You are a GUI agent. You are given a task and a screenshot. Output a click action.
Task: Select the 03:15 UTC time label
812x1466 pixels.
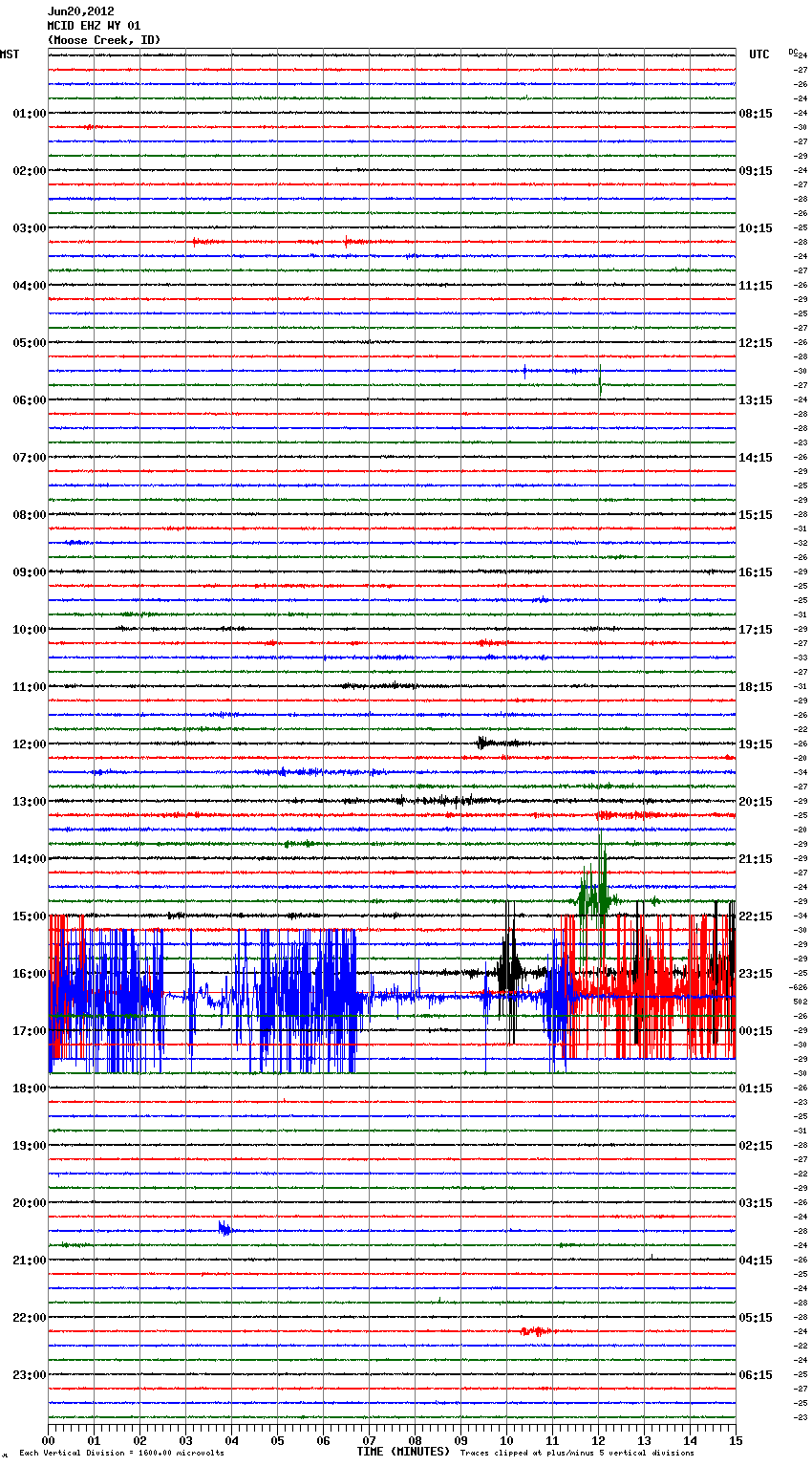tap(756, 1203)
